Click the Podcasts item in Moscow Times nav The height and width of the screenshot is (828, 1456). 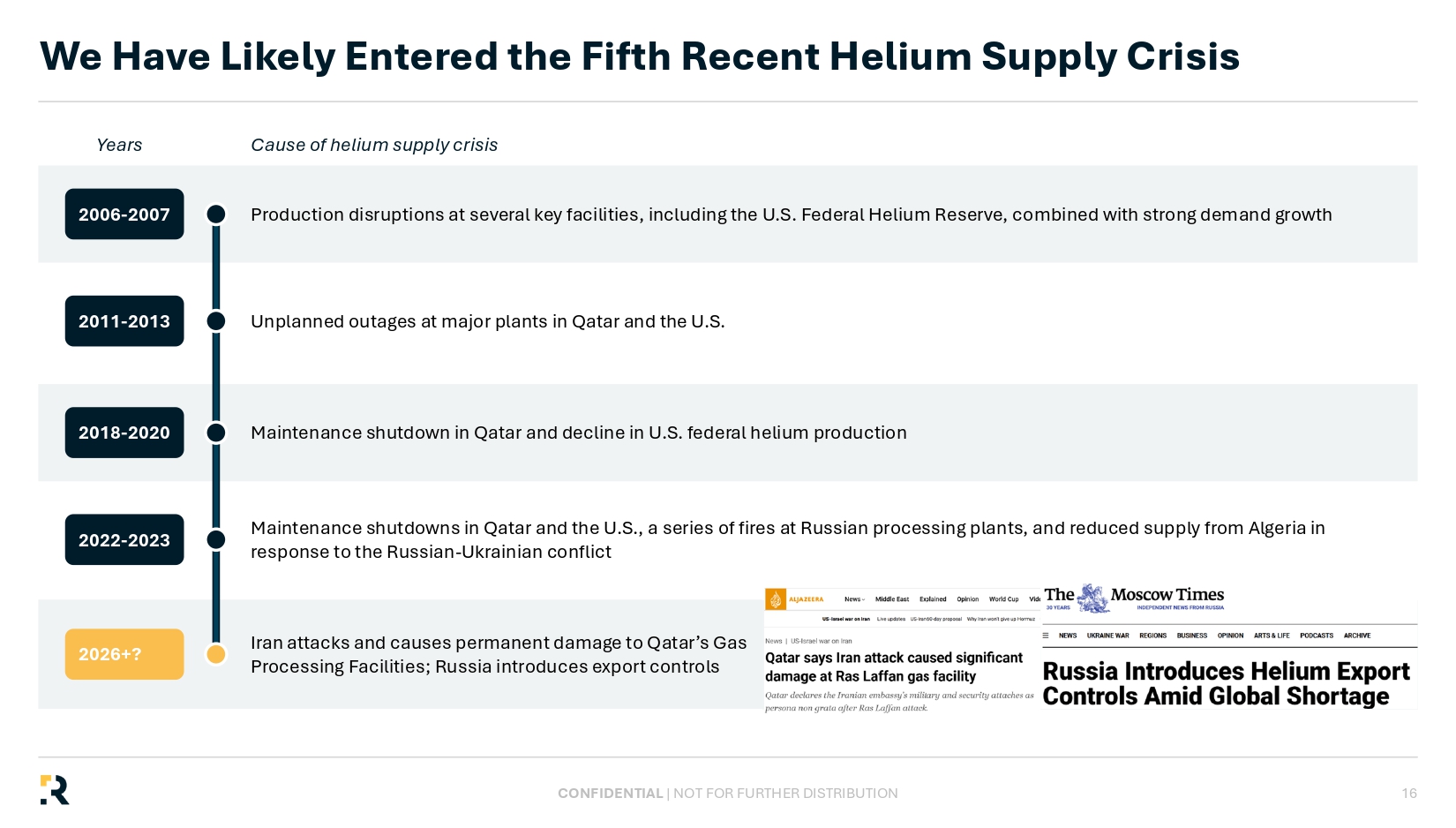pyautogui.click(x=1317, y=636)
